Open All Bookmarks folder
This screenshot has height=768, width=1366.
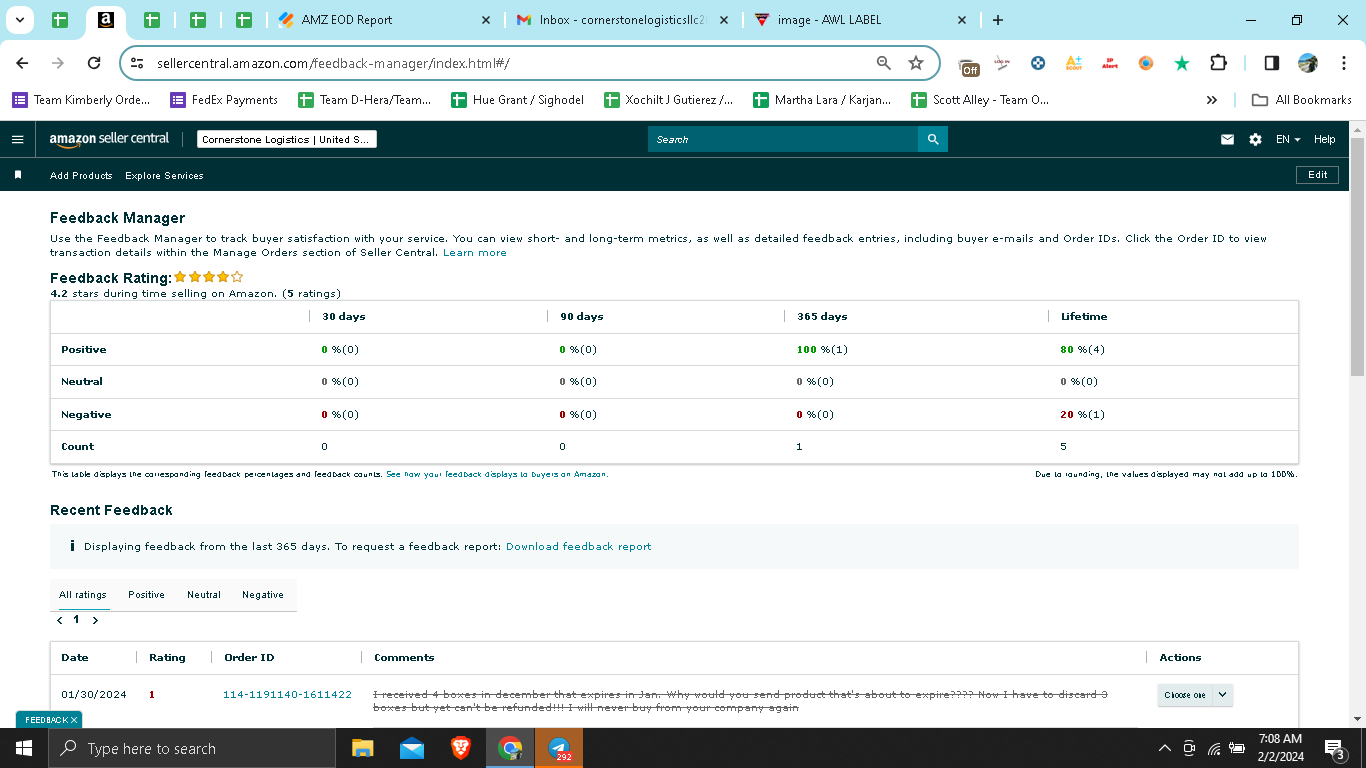click(1302, 100)
